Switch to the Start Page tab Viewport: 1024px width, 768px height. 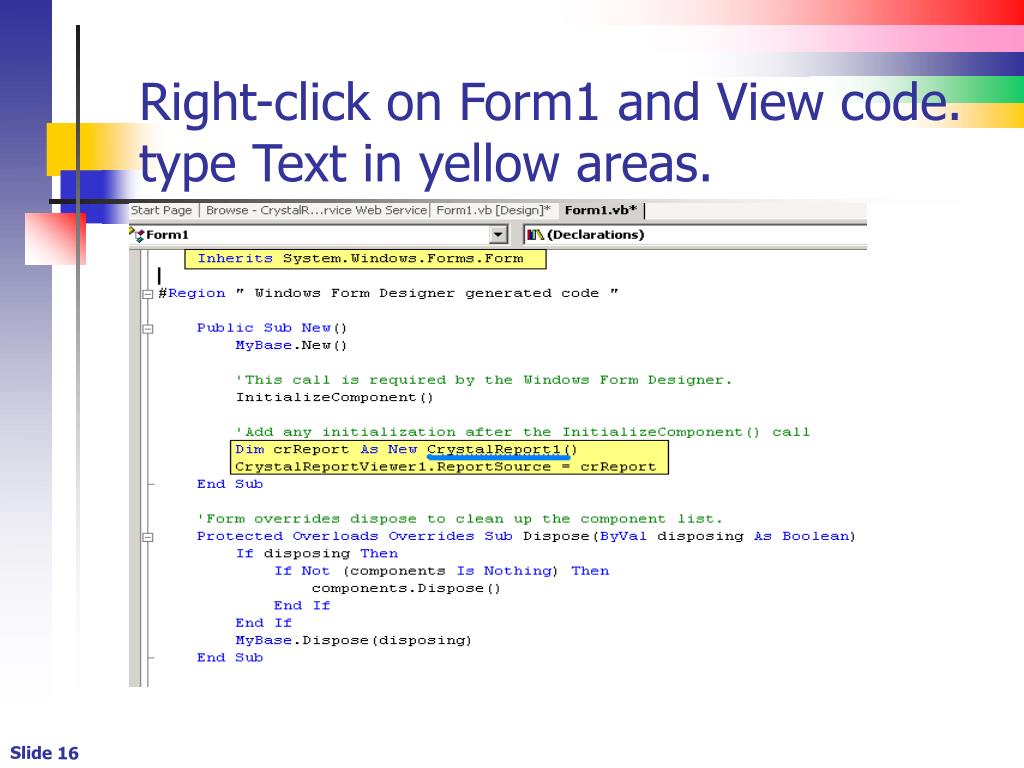click(x=161, y=210)
